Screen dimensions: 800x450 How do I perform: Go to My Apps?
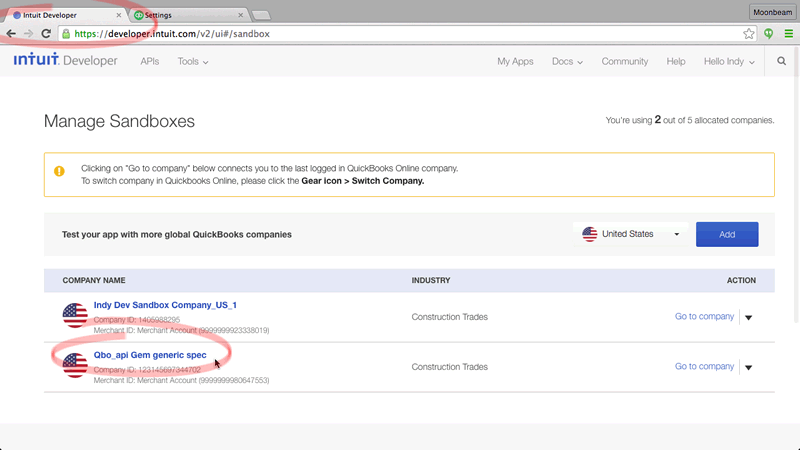(x=515, y=61)
